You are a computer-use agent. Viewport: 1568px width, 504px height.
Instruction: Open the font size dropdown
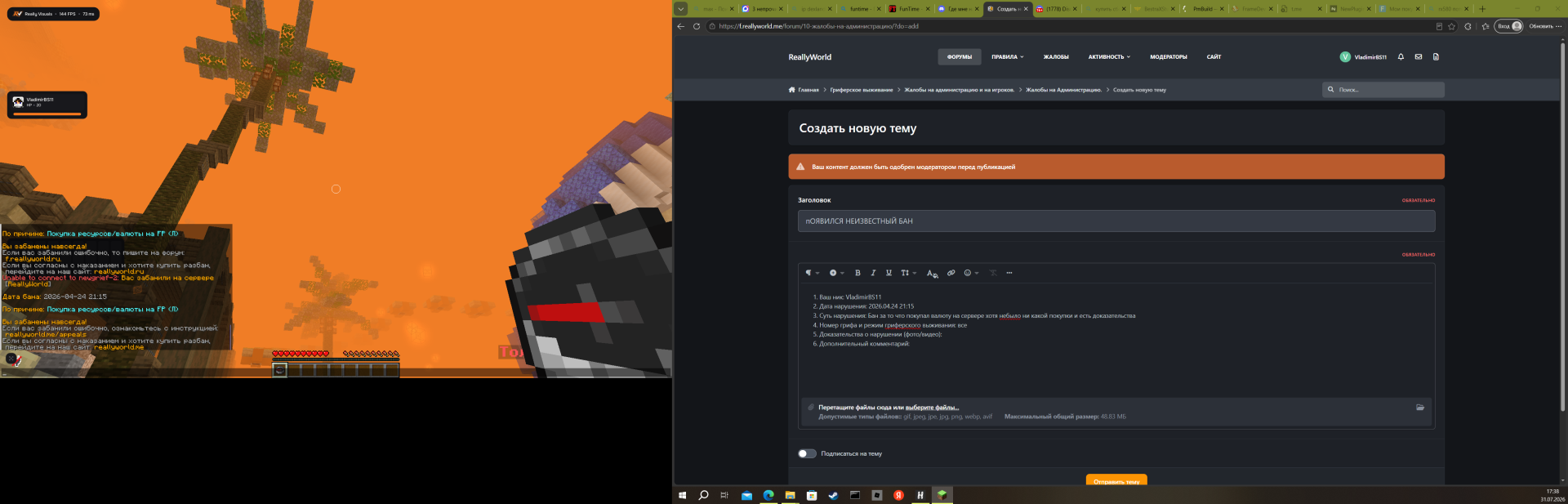coord(908,273)
